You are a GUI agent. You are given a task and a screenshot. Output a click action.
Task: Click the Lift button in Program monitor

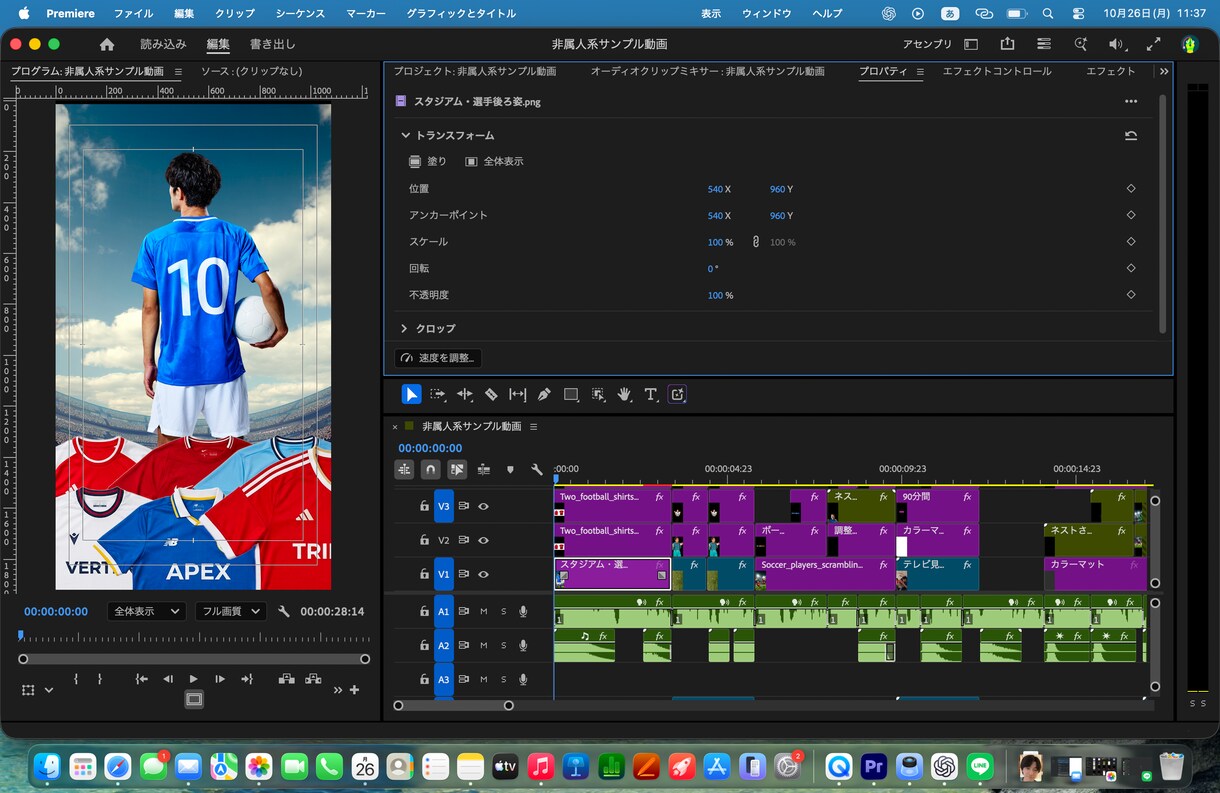[287, 679]
